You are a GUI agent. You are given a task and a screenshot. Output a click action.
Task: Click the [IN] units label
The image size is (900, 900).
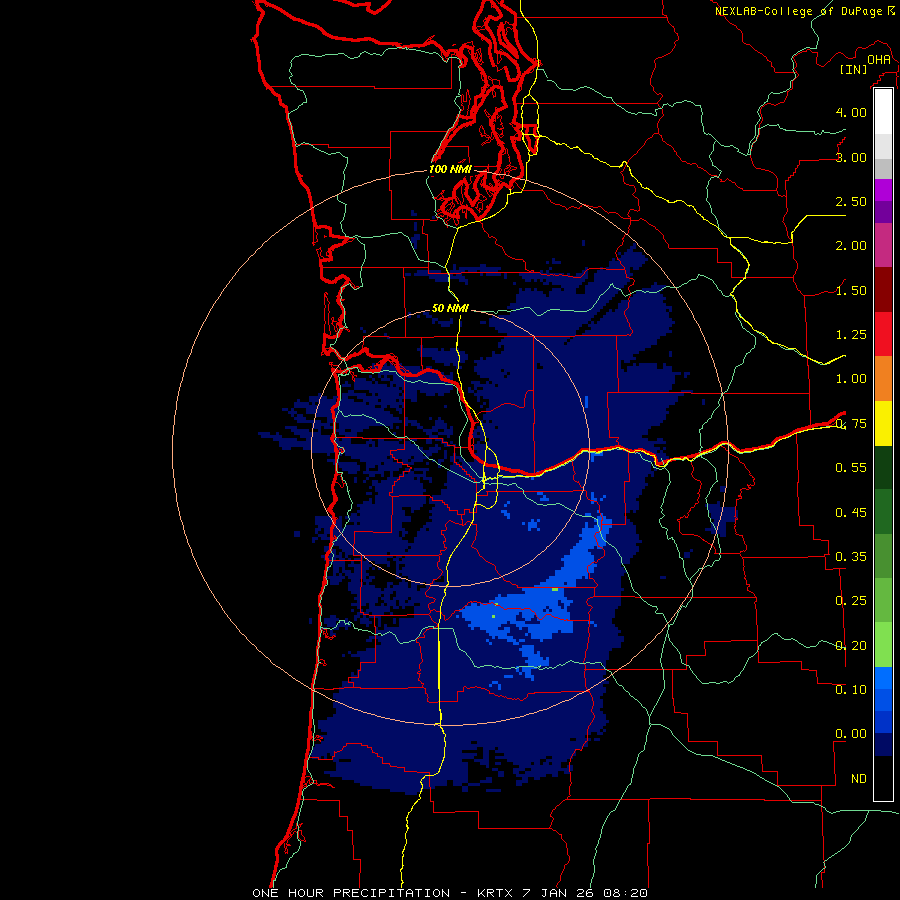coord(853,69)
